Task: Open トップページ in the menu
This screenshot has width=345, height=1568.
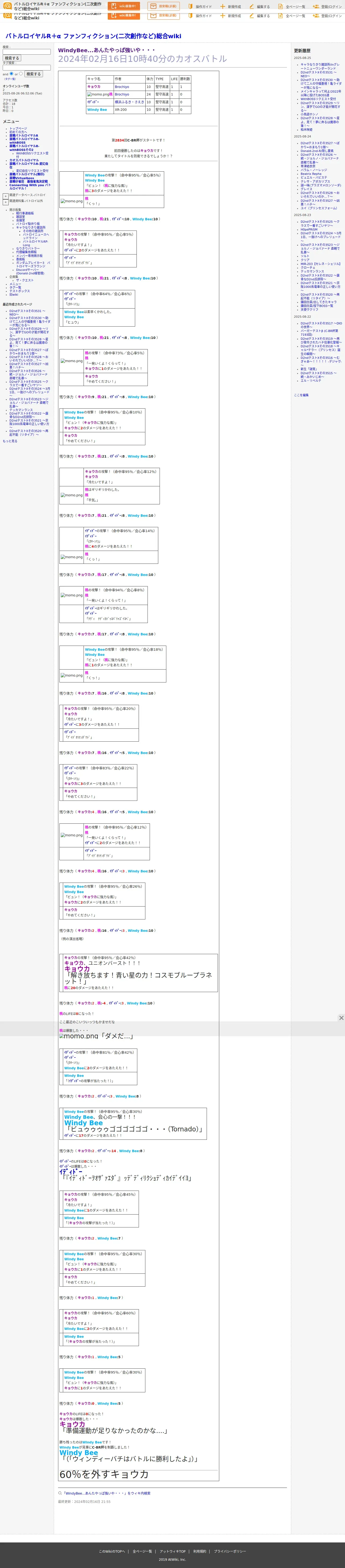Action: click(18, 128)
